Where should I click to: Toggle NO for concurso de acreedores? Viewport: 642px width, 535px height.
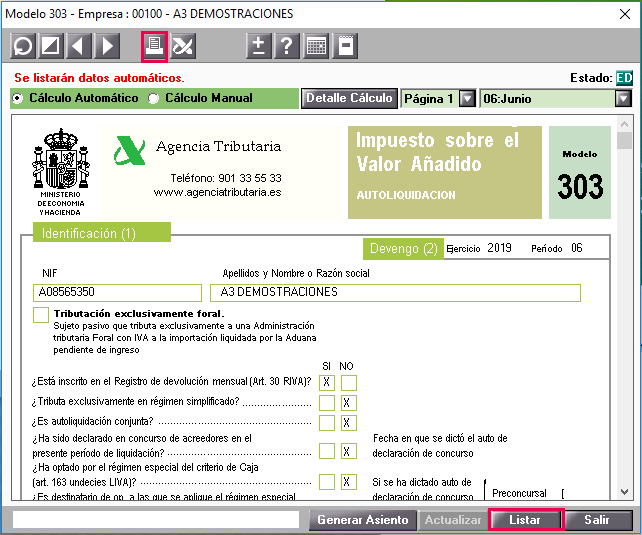coord(348,451)
